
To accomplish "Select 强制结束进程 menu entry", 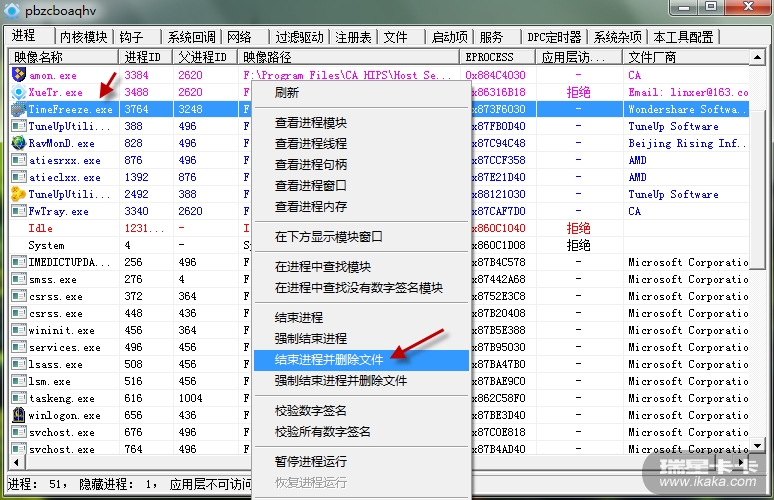I will point(361,339).
